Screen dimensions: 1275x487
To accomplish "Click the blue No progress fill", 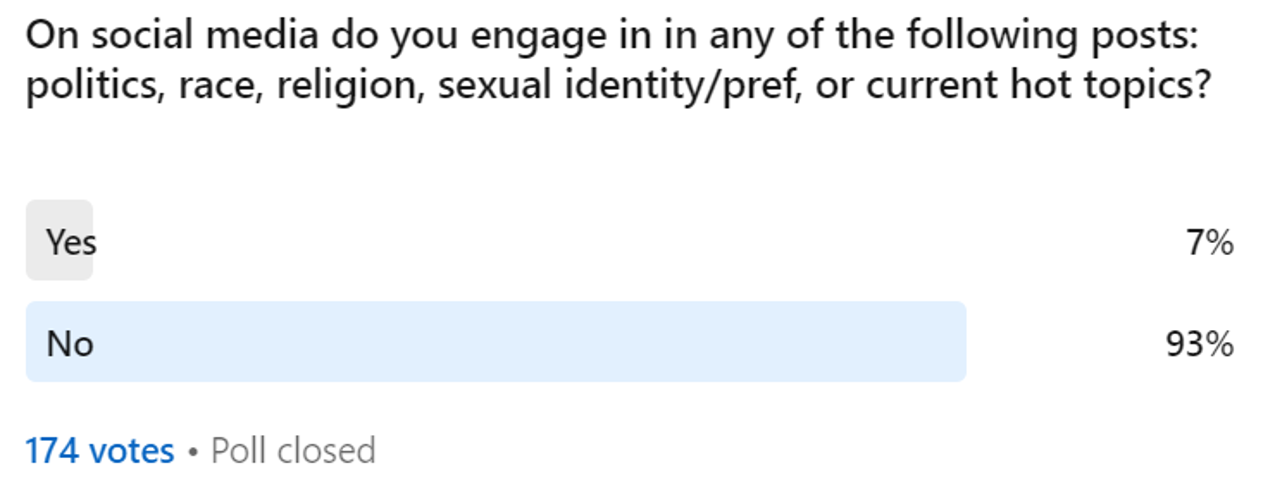I will pos(496,342).
